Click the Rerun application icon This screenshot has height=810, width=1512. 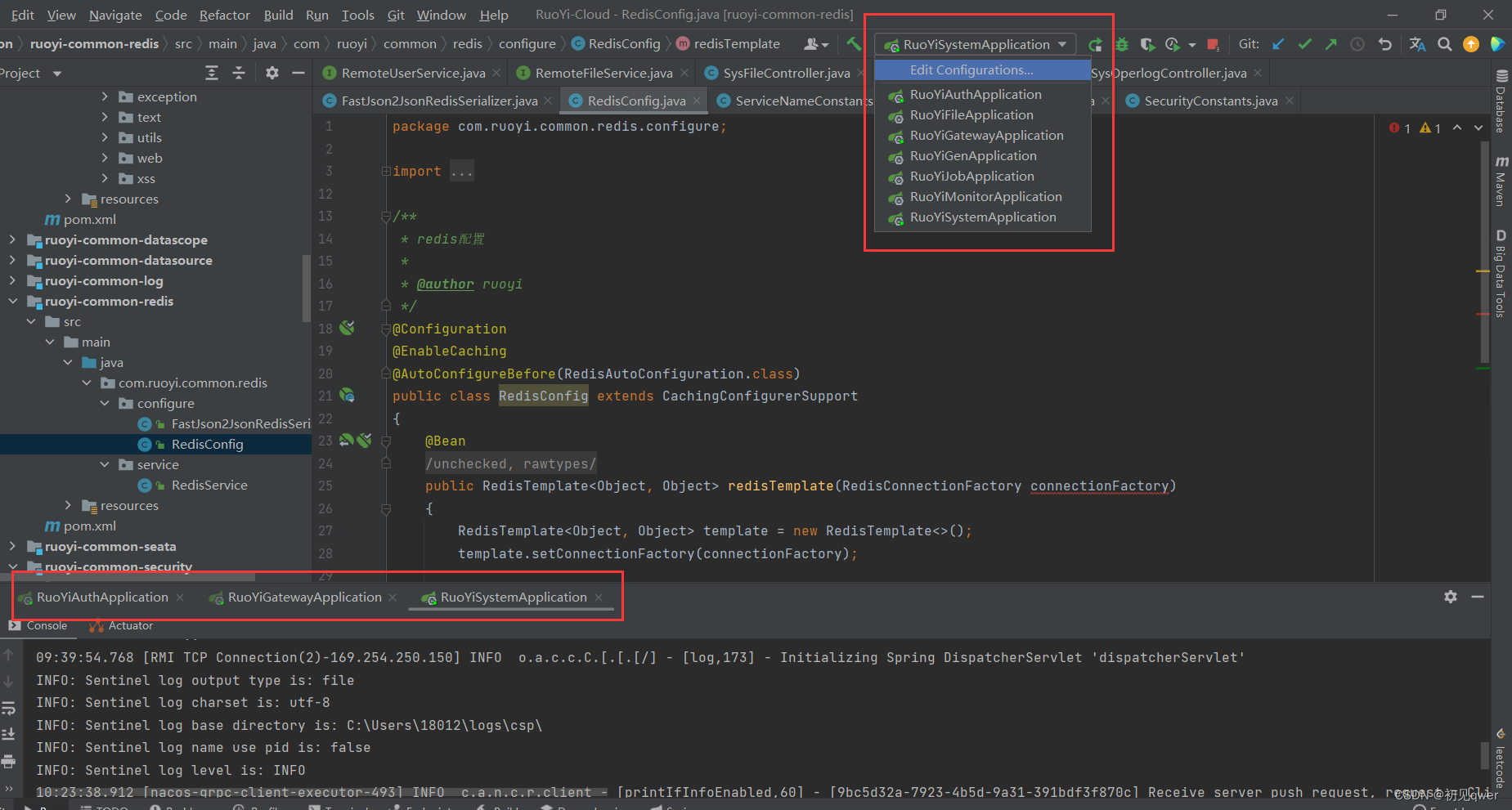[x=1096, y=44]
